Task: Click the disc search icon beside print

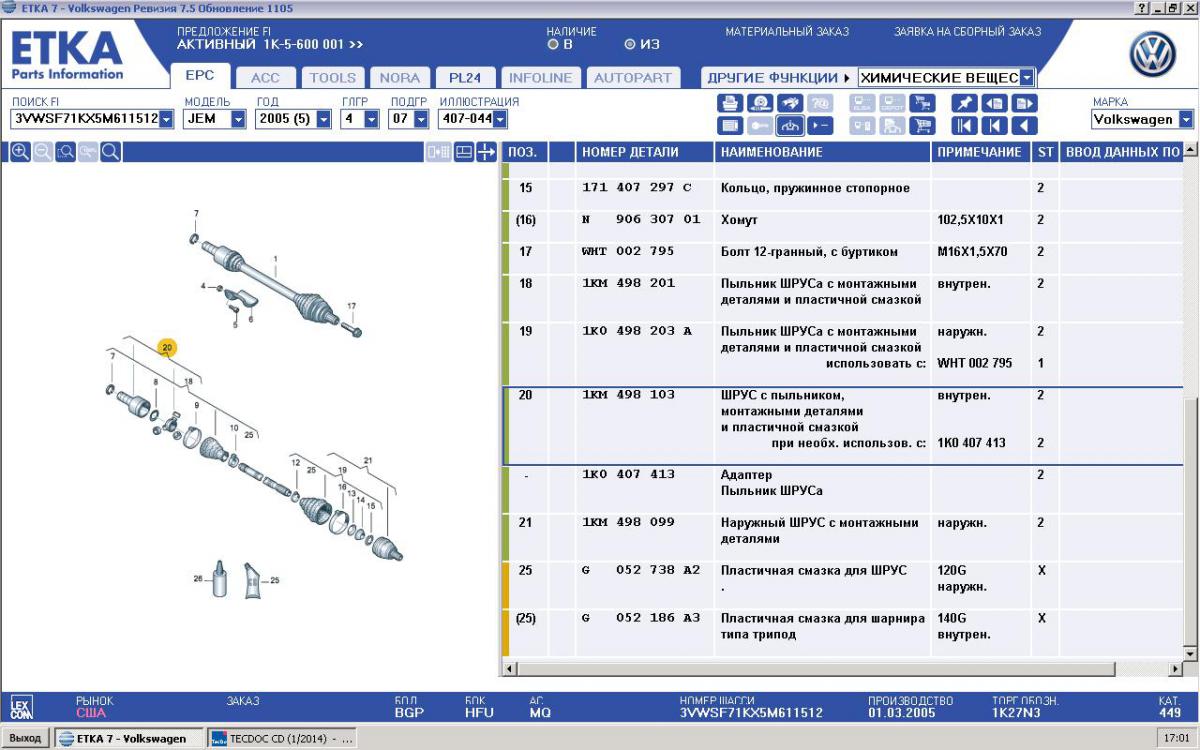Action: (x=760, y=103)
